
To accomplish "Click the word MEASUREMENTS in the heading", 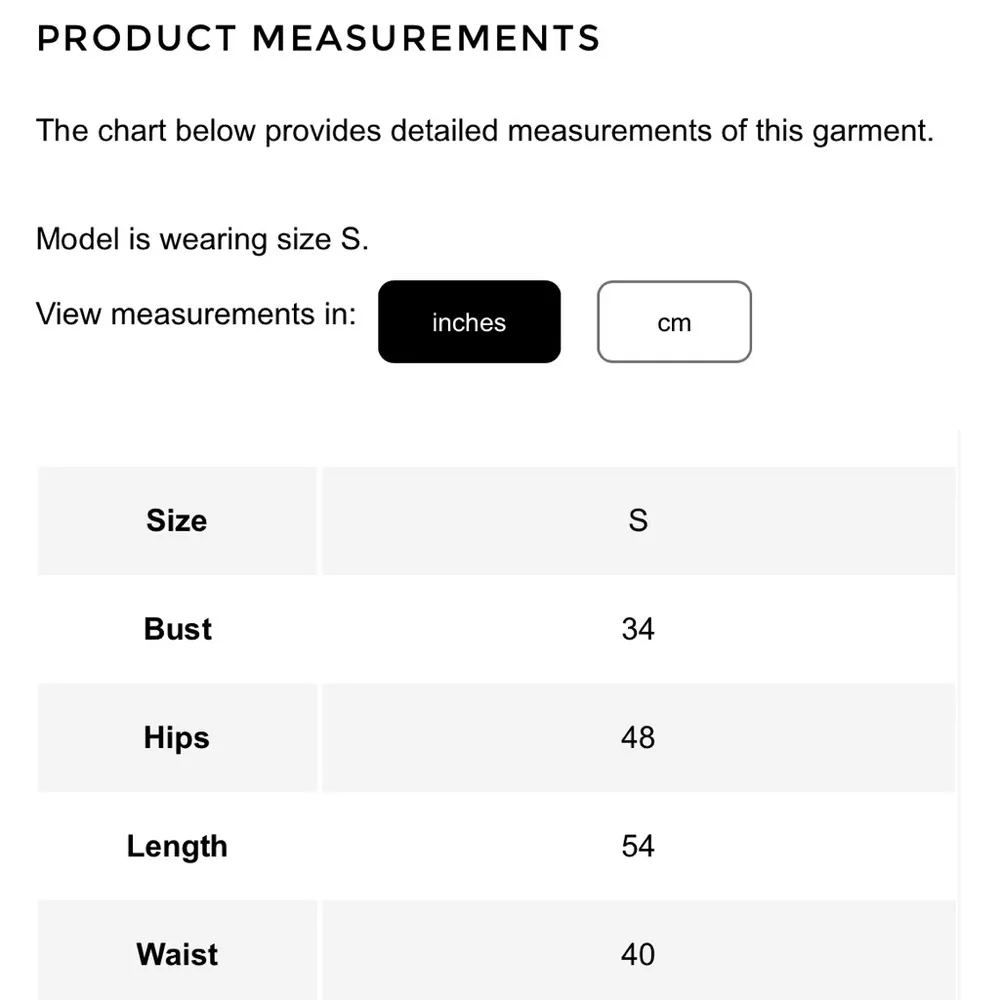I will click(x=426, y=39).
